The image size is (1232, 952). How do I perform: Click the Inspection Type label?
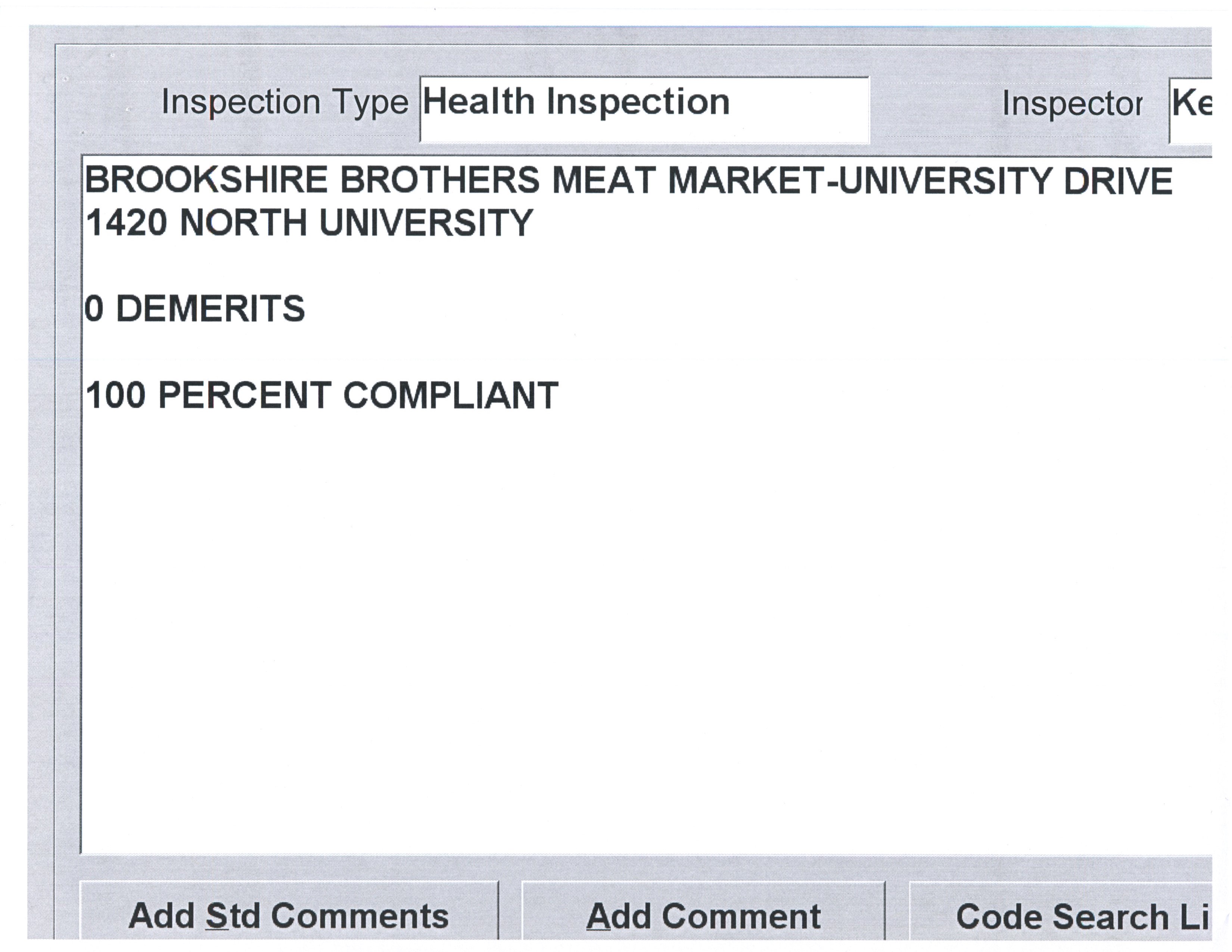tap(284, 103)
